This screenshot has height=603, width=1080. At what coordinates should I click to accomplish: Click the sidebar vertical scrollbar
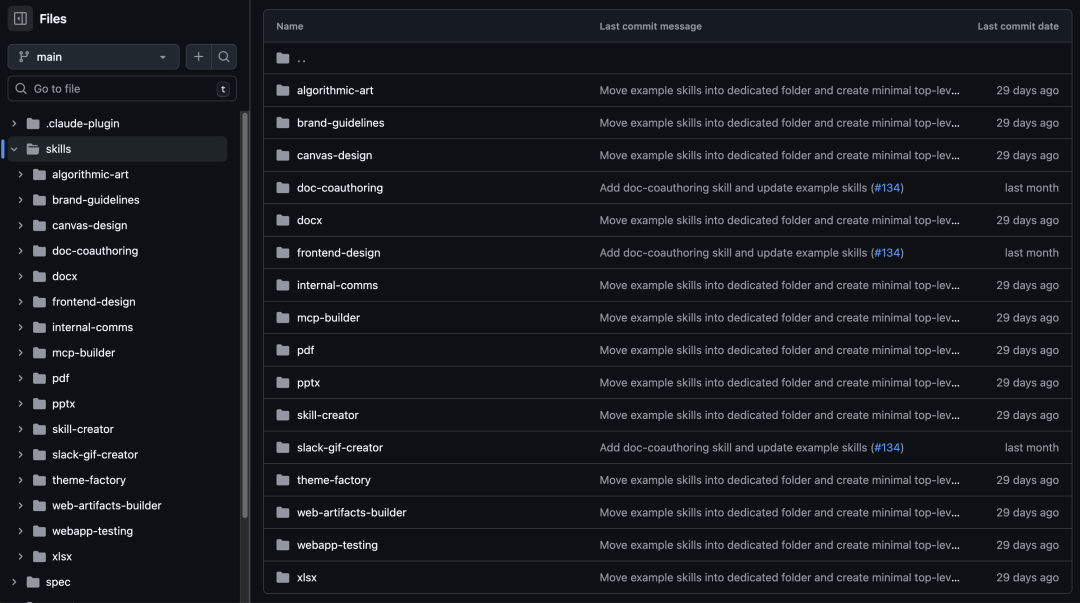245,315
